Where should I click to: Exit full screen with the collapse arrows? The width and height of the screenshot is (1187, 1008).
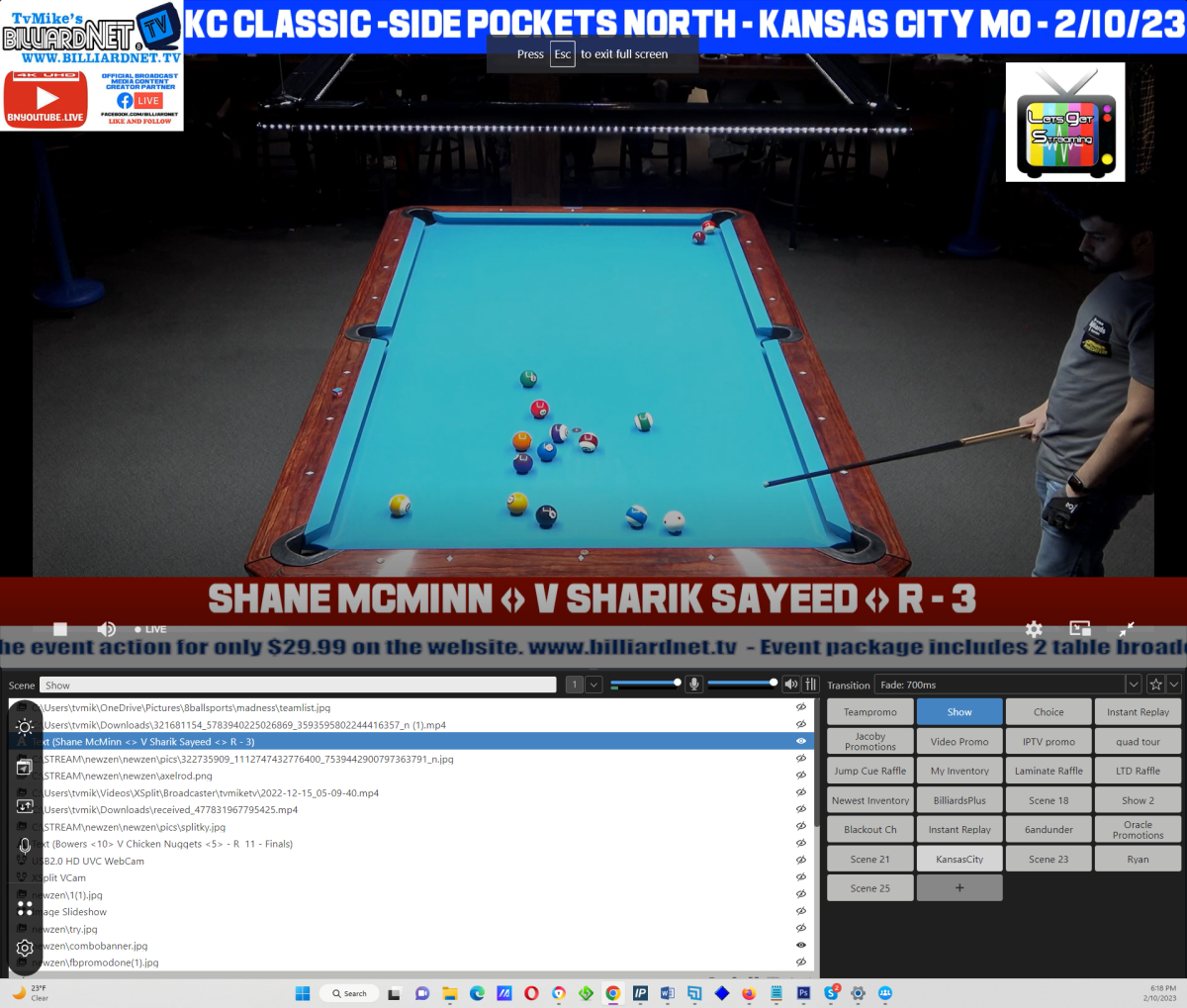[1127, 629]
